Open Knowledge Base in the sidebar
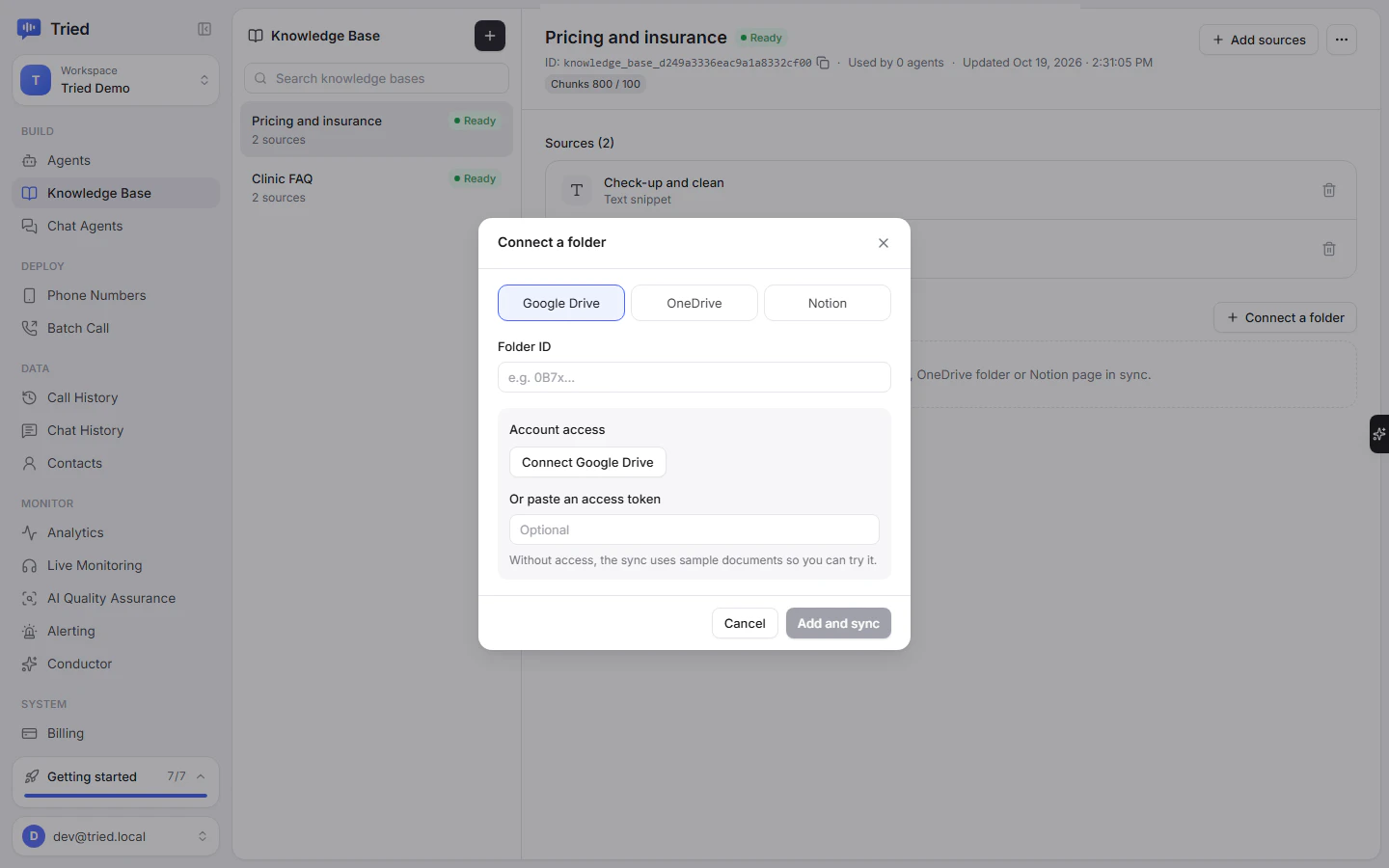Viewport: 1389px width, 868px height. pyautogui.click(x=116, y=193)
